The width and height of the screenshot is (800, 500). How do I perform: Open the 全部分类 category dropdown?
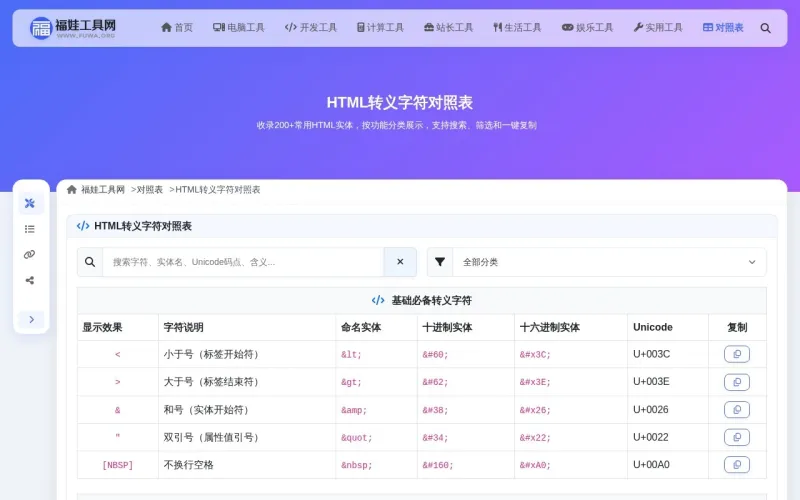click(609, 262)
